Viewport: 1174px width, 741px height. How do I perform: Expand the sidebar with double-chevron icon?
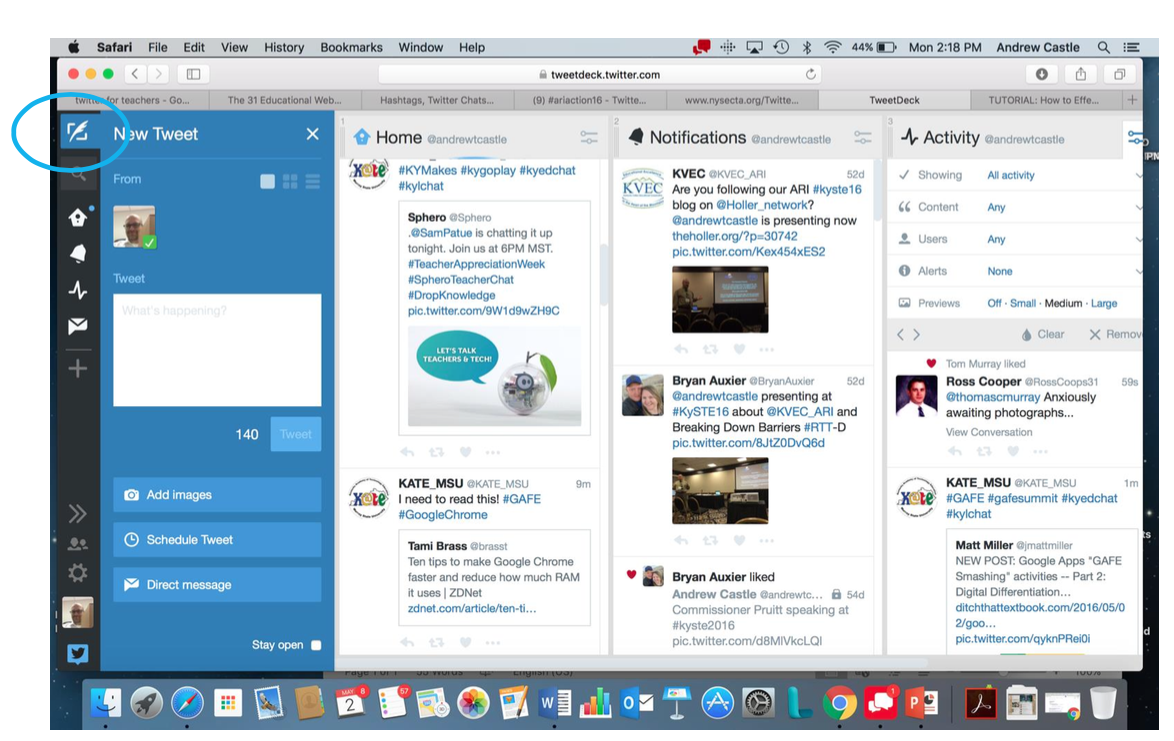point(78,513)
